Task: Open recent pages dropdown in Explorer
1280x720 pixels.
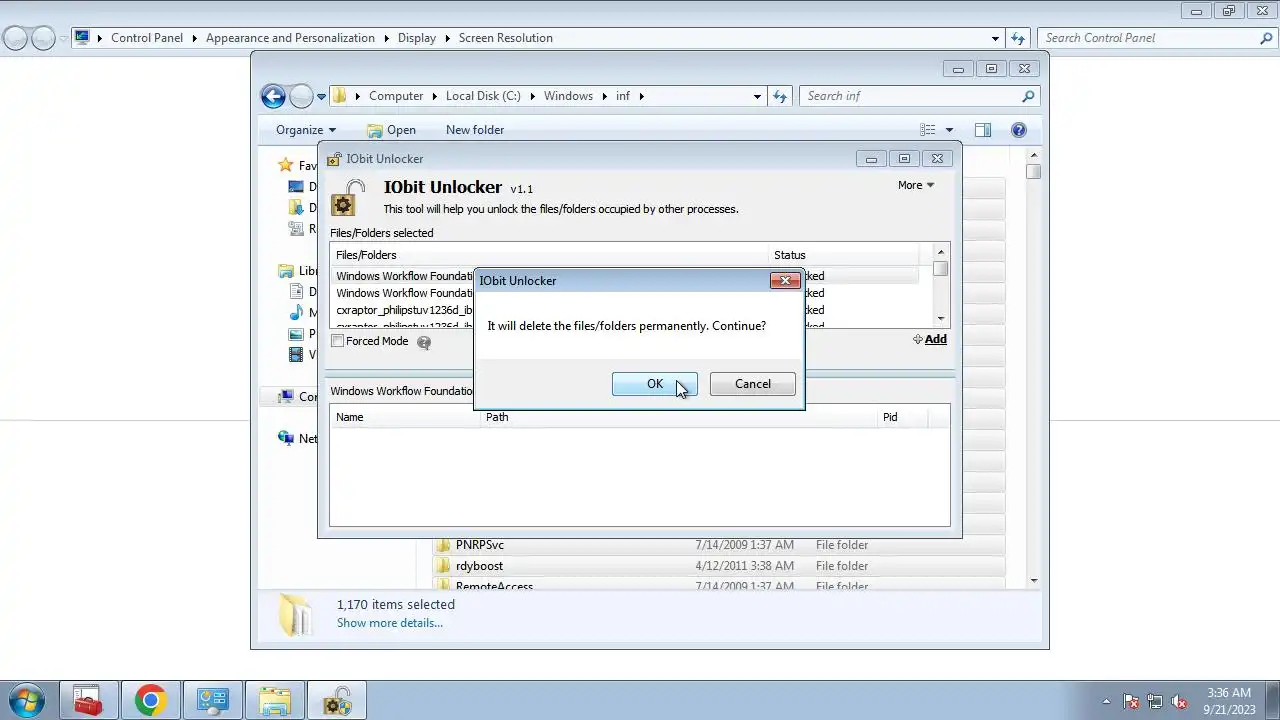Action: [x=321, y=97]
